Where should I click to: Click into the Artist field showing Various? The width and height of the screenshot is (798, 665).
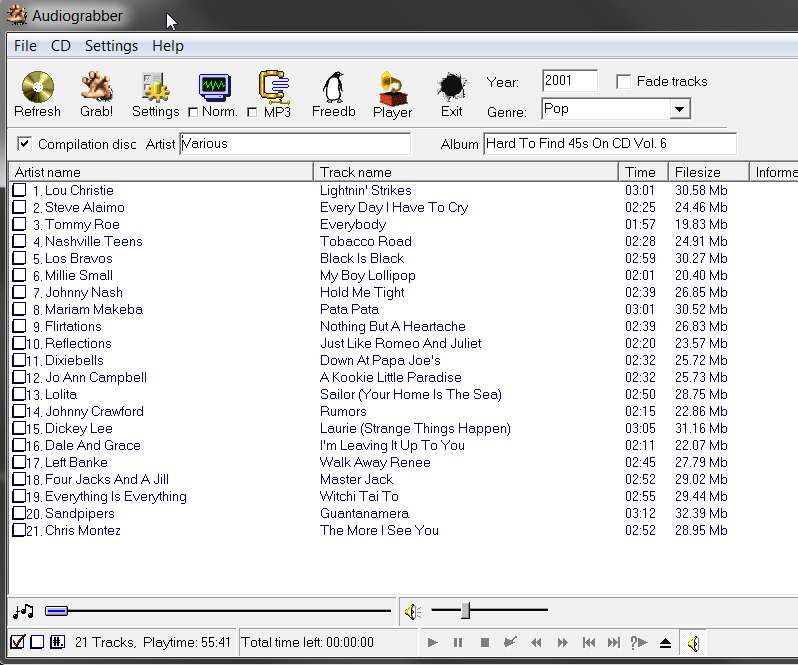295,143
